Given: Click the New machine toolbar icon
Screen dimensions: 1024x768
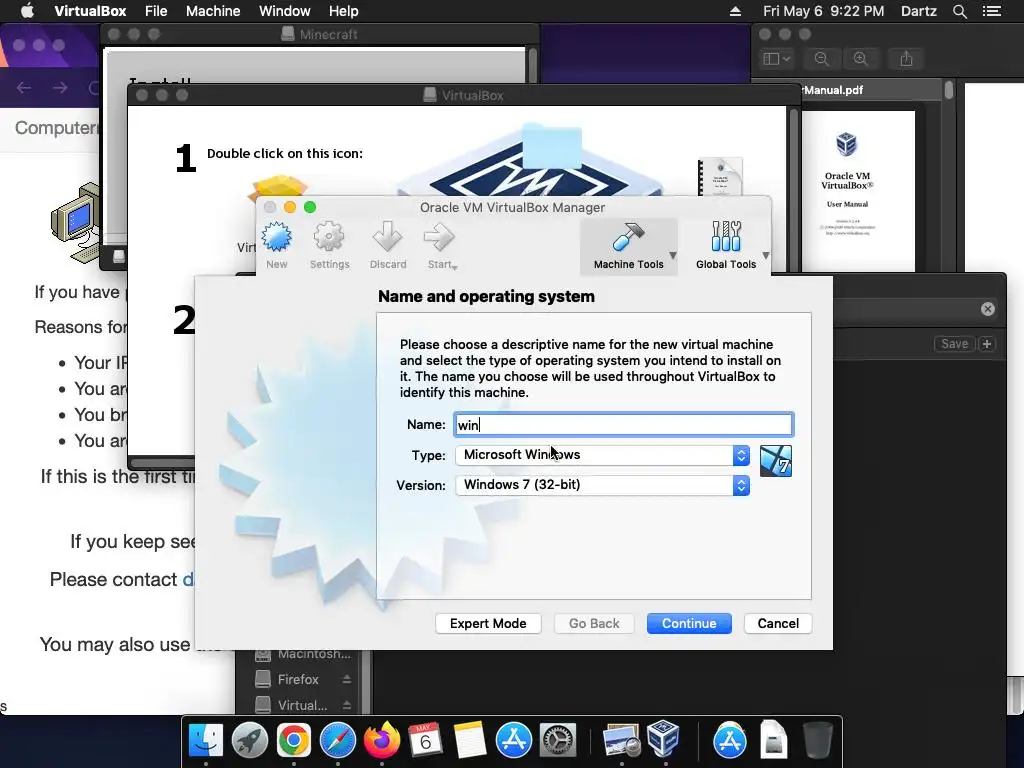Looking at the screenshot, I should (x=277, y=245).
